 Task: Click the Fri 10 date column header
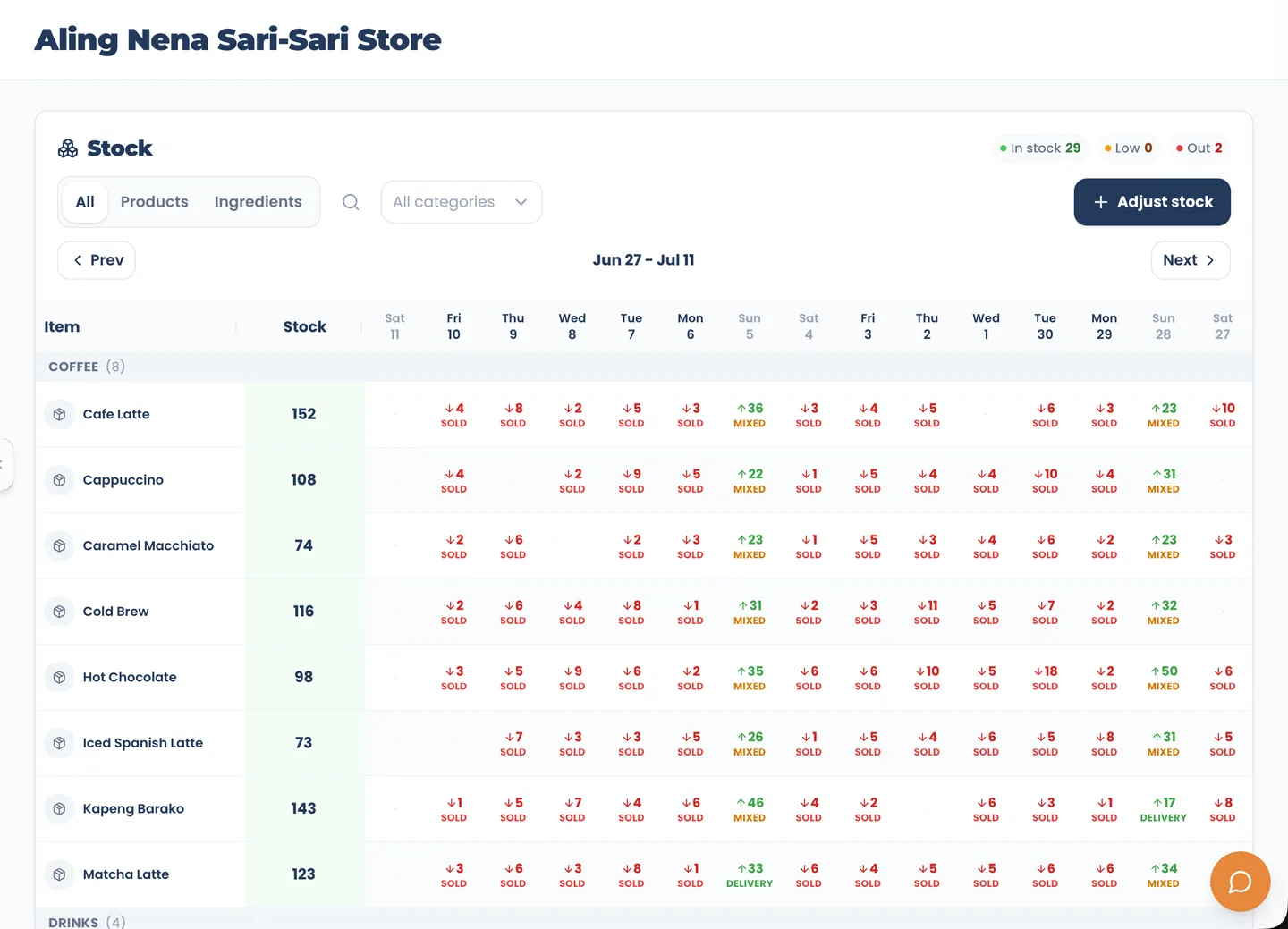tap(453, 326)
